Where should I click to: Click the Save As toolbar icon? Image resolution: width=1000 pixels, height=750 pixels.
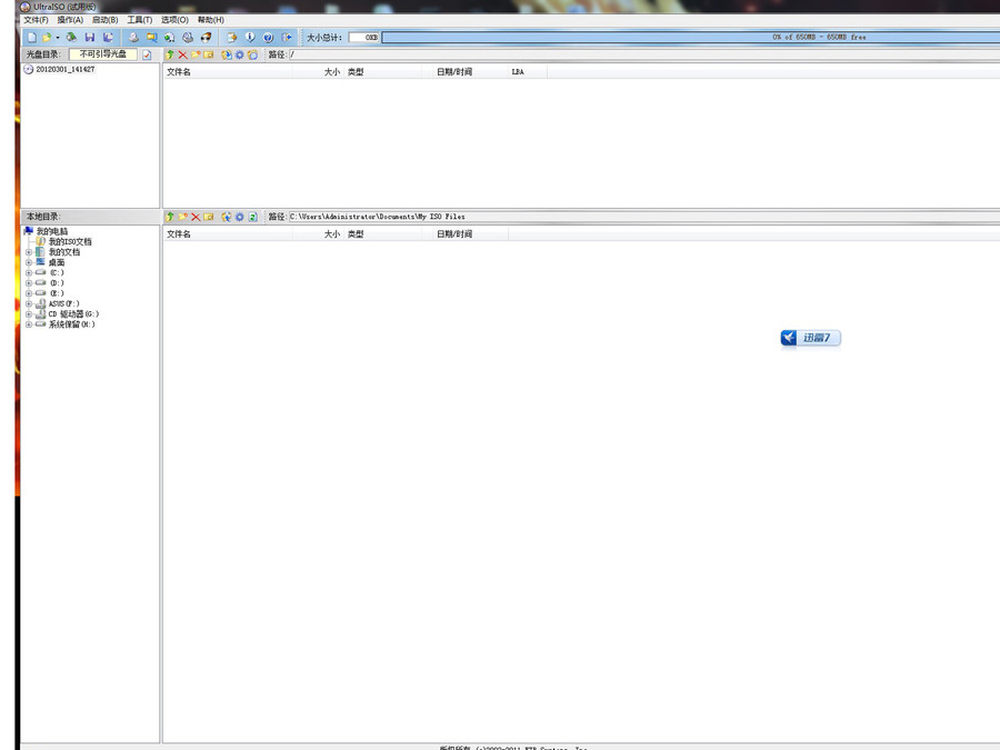pos(108,38)
